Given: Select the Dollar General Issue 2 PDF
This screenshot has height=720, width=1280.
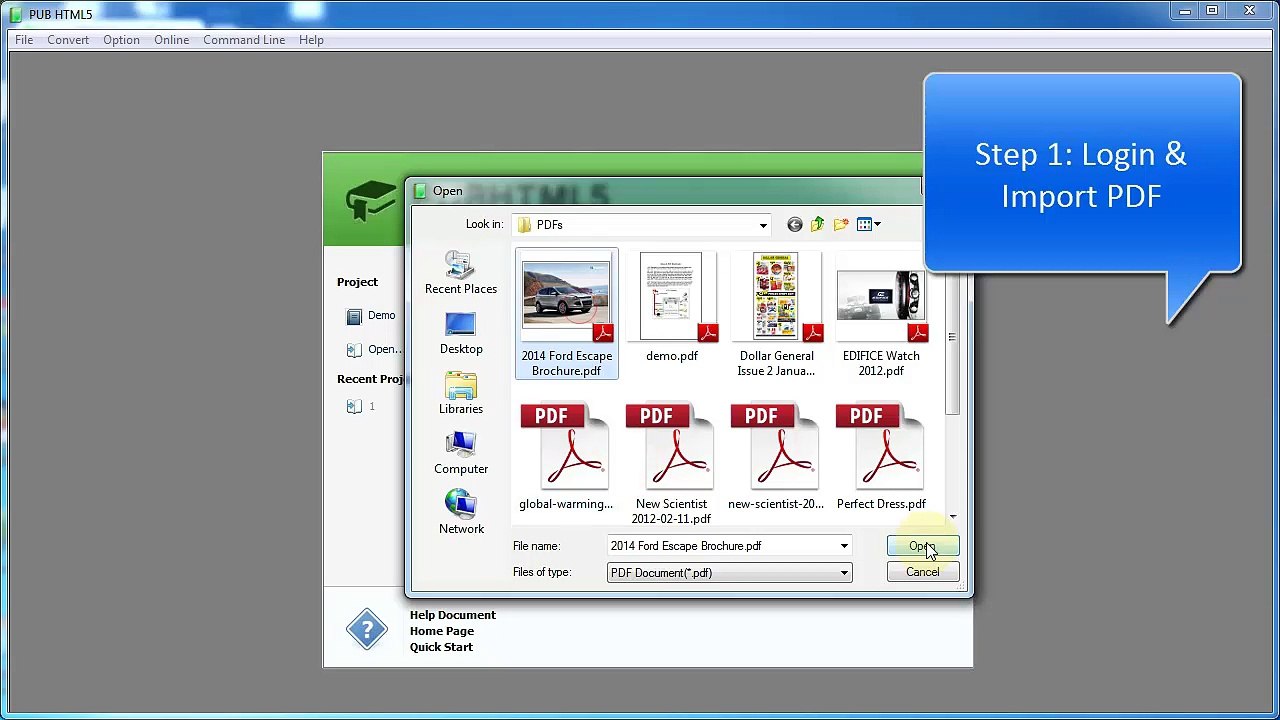Looking at the screenshot, I should point(776,314).
